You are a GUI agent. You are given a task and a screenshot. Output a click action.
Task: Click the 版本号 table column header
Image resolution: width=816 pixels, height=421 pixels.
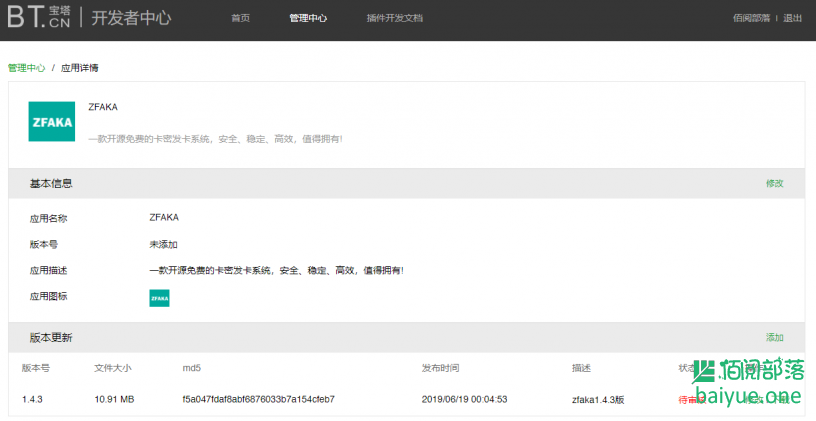pos(36,368)
